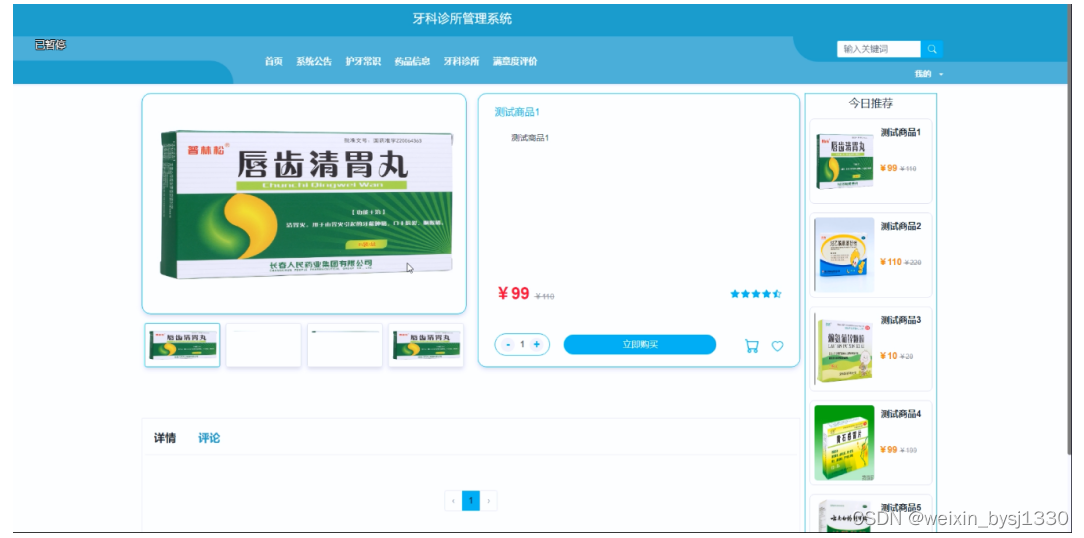Click the 立即购买 button

(x=639, y=344)
